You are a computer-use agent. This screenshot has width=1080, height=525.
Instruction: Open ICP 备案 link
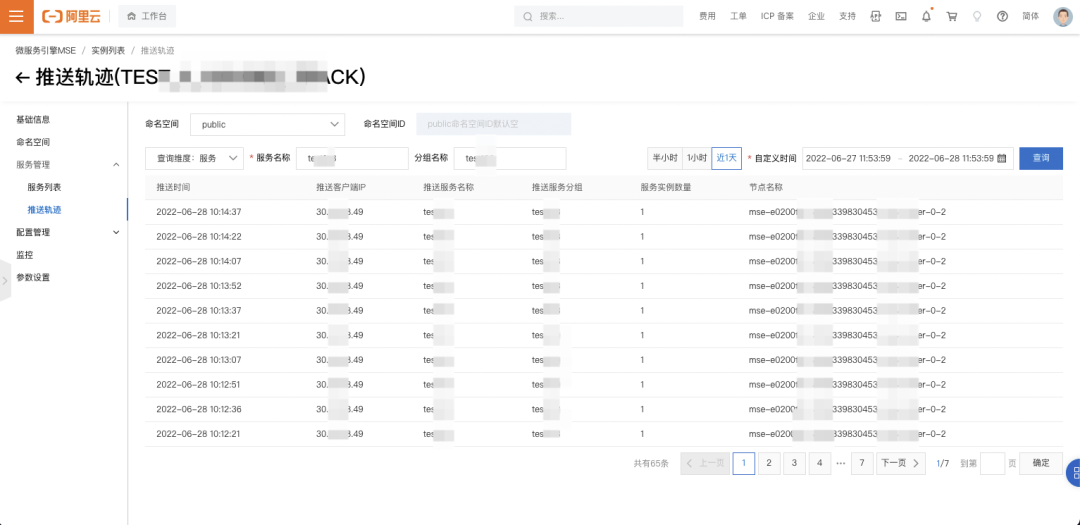[x=777, y=16]
